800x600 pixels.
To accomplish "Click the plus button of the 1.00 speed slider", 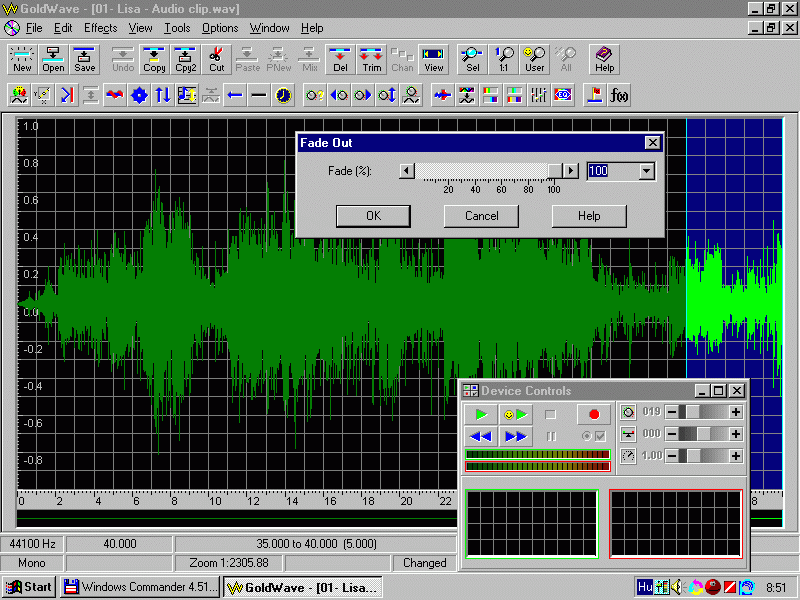I will tap(736, 456).
